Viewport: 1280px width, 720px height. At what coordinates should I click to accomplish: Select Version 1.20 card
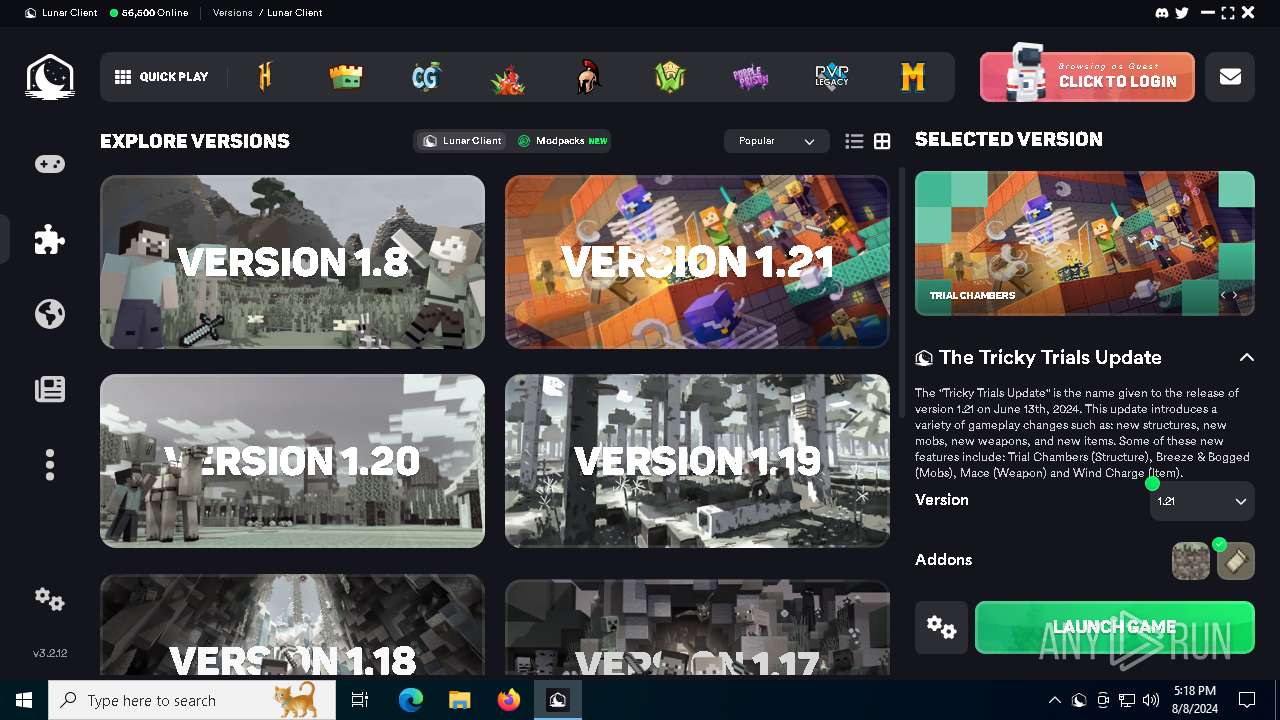pos(292,461)
